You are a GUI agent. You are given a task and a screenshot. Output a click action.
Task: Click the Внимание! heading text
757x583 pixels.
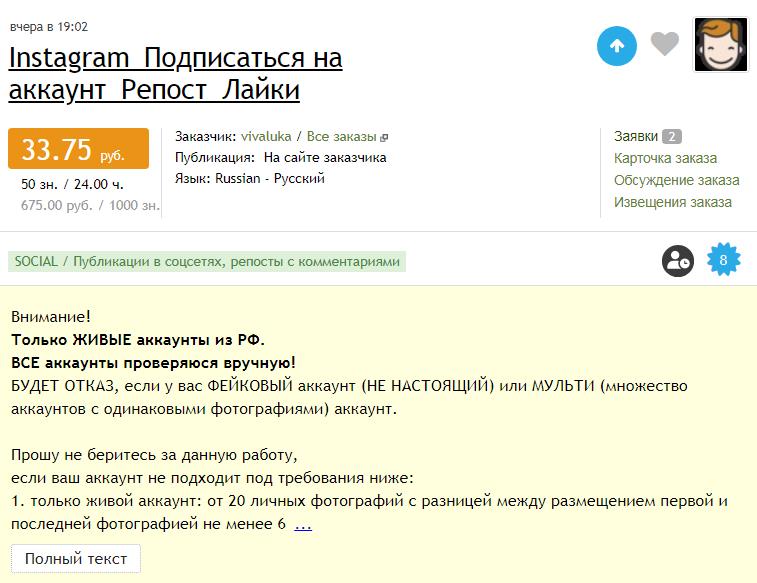(x=51, y=317)
